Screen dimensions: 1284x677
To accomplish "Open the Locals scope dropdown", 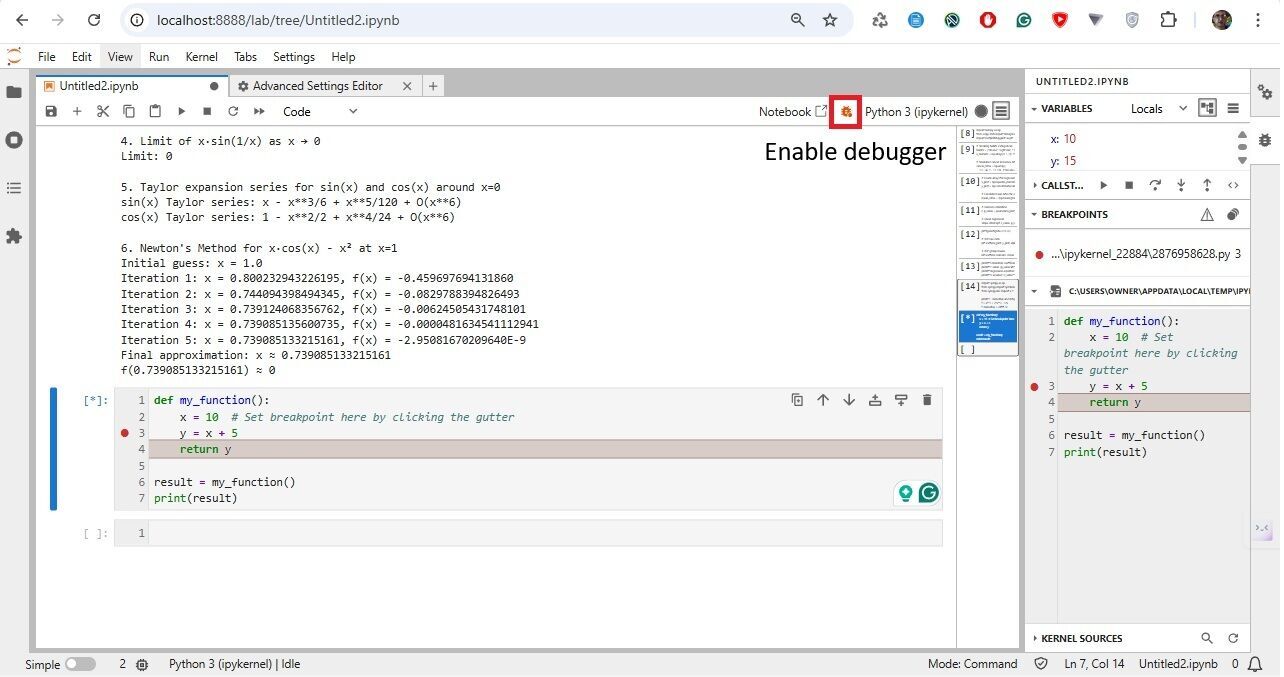I will [x=1158, y=108].
